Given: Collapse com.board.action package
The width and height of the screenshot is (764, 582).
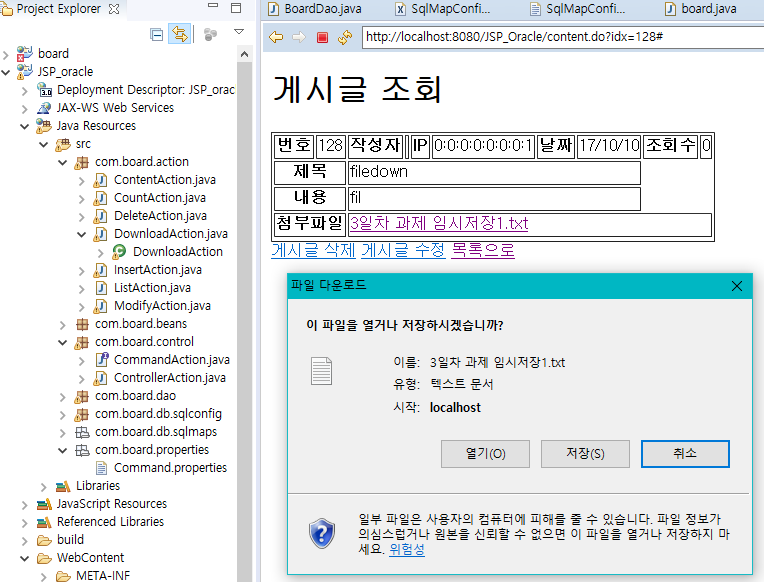Looking at the screenshot, I should (63, 162).
